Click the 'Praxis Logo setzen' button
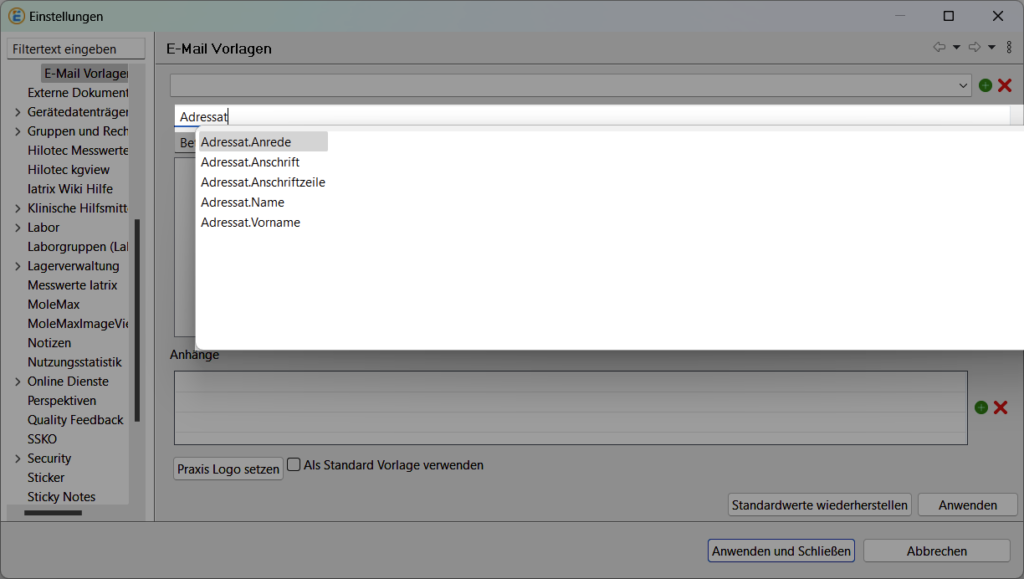Viewport: 1024px width, 579px height. [x=228, y=469]
